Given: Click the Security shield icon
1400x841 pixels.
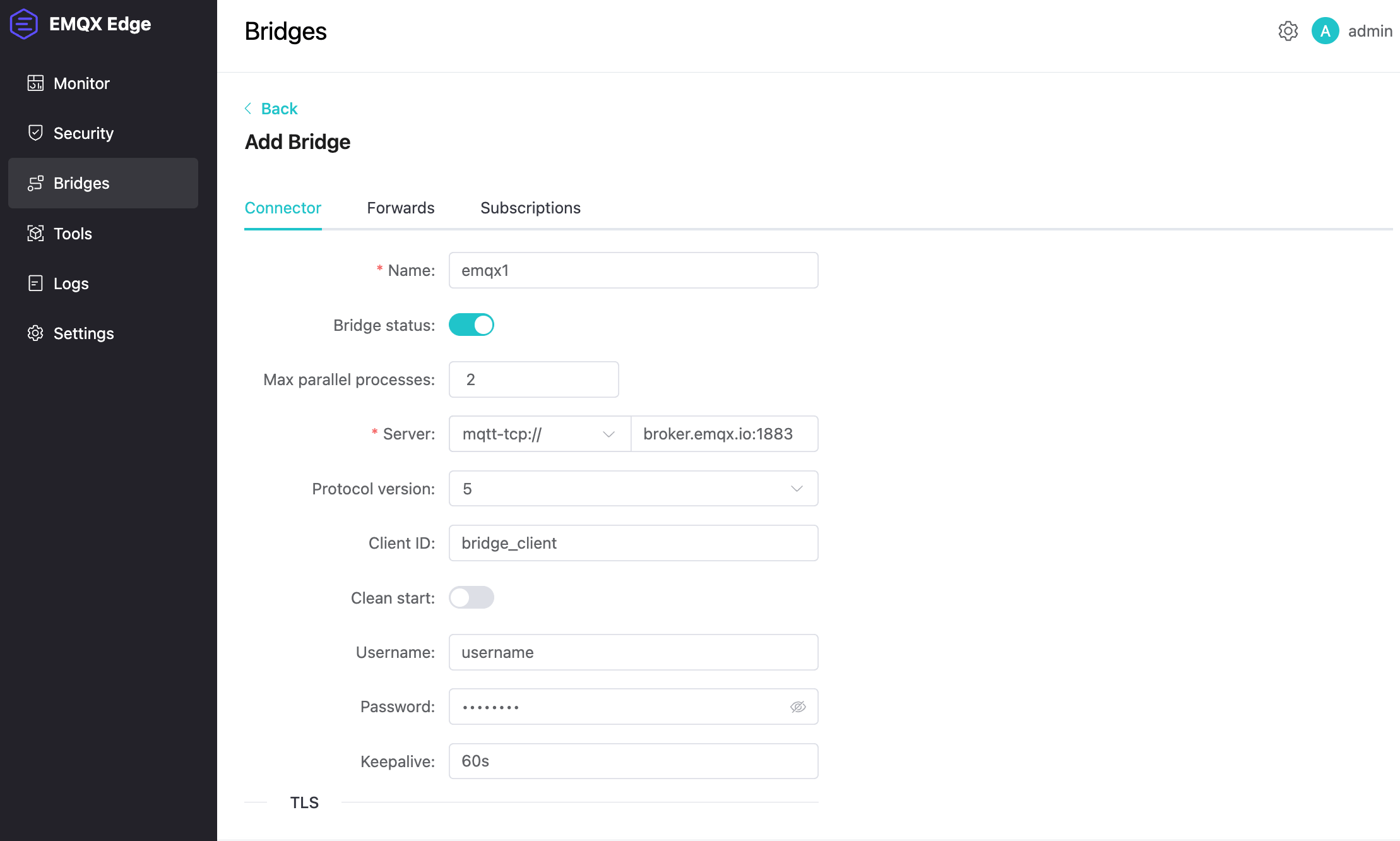Looking at the screenshot, I should [35, 133].
